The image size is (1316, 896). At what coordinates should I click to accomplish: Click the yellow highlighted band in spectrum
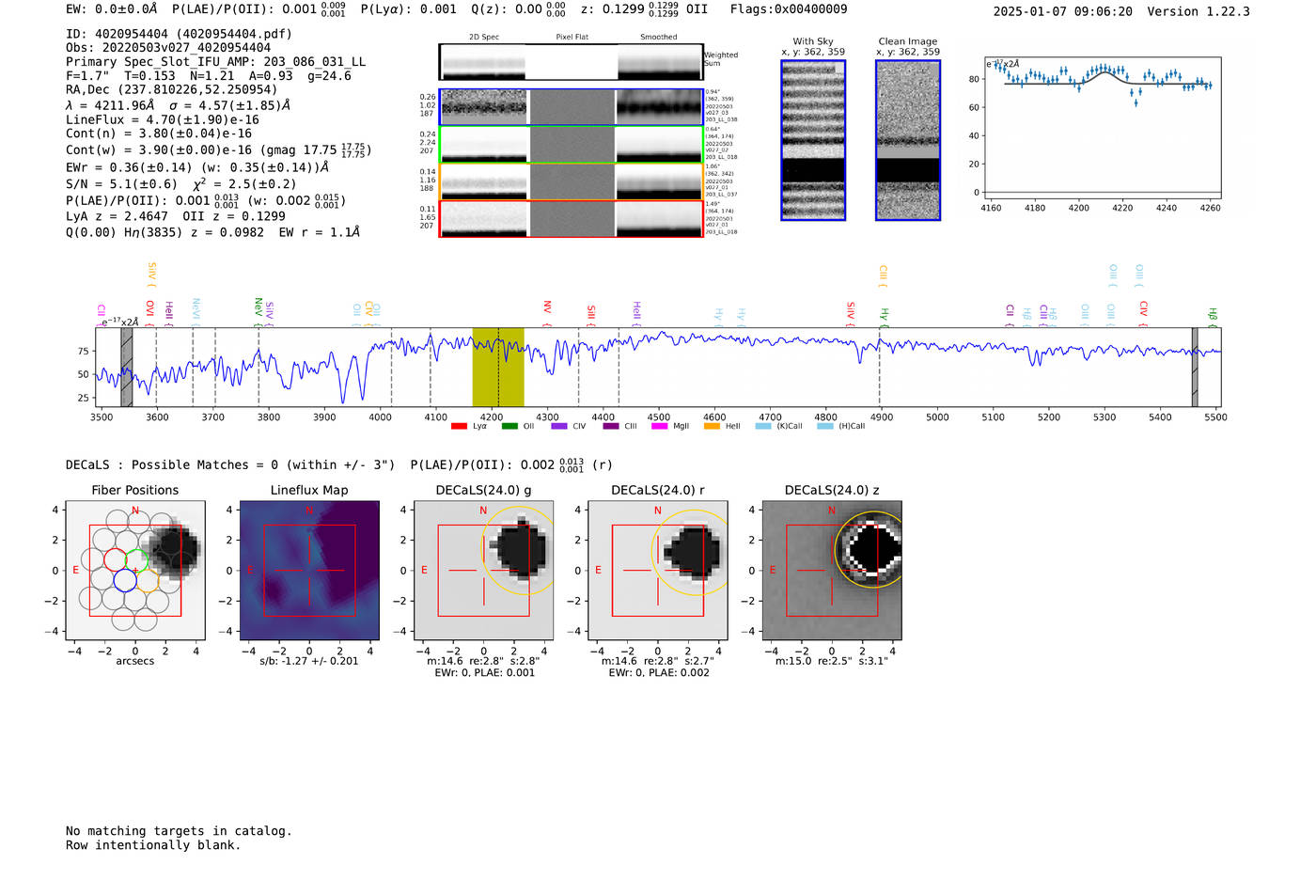point(497,367)
